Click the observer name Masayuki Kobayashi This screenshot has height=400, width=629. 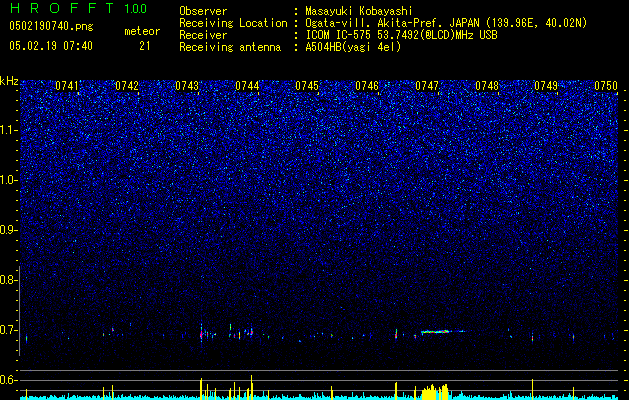tap(359, 11)
